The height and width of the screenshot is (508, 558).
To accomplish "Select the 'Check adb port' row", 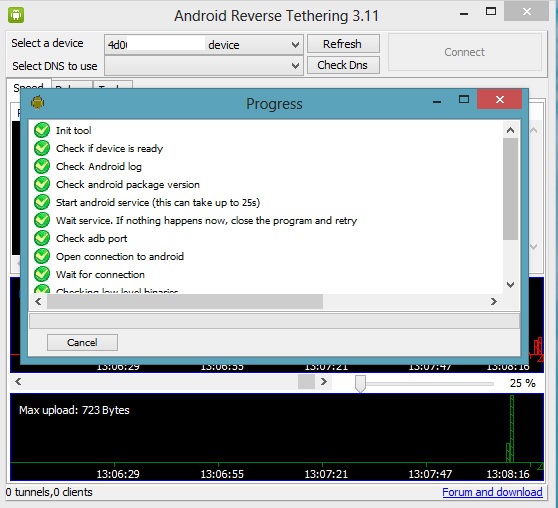I will coord(91,238).
